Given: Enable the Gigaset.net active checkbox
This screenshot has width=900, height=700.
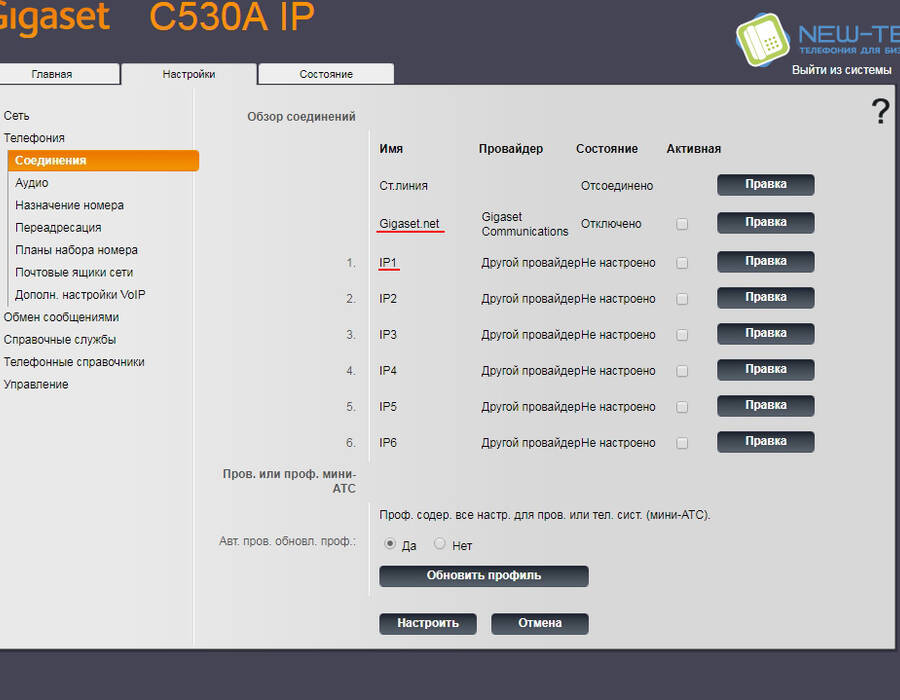Looking at the screenshot, I should [x=682, y=224].
